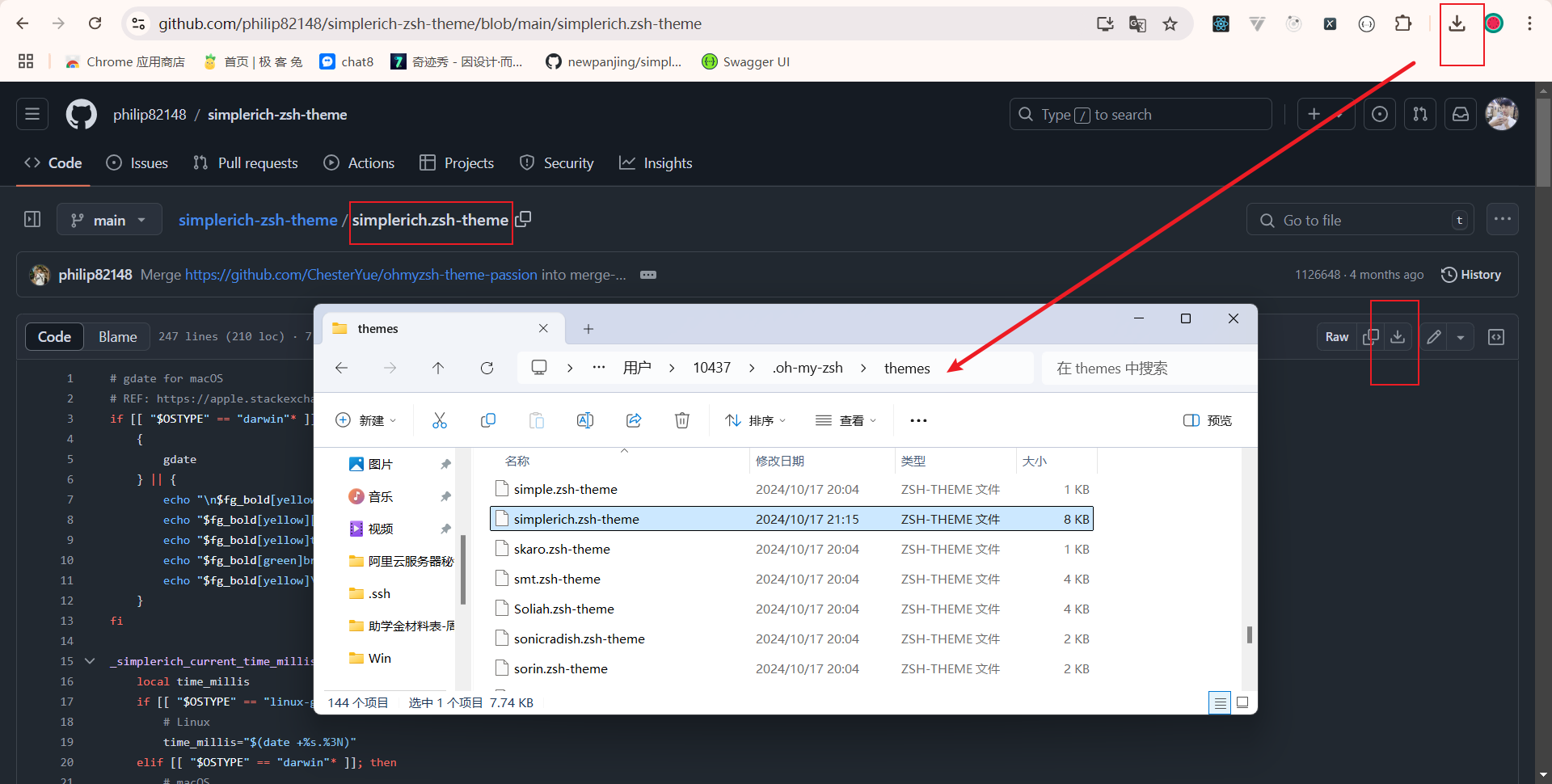1552x784 pixels.
Task: Click the translate page icon in address bar
Action: (1137, 23)
